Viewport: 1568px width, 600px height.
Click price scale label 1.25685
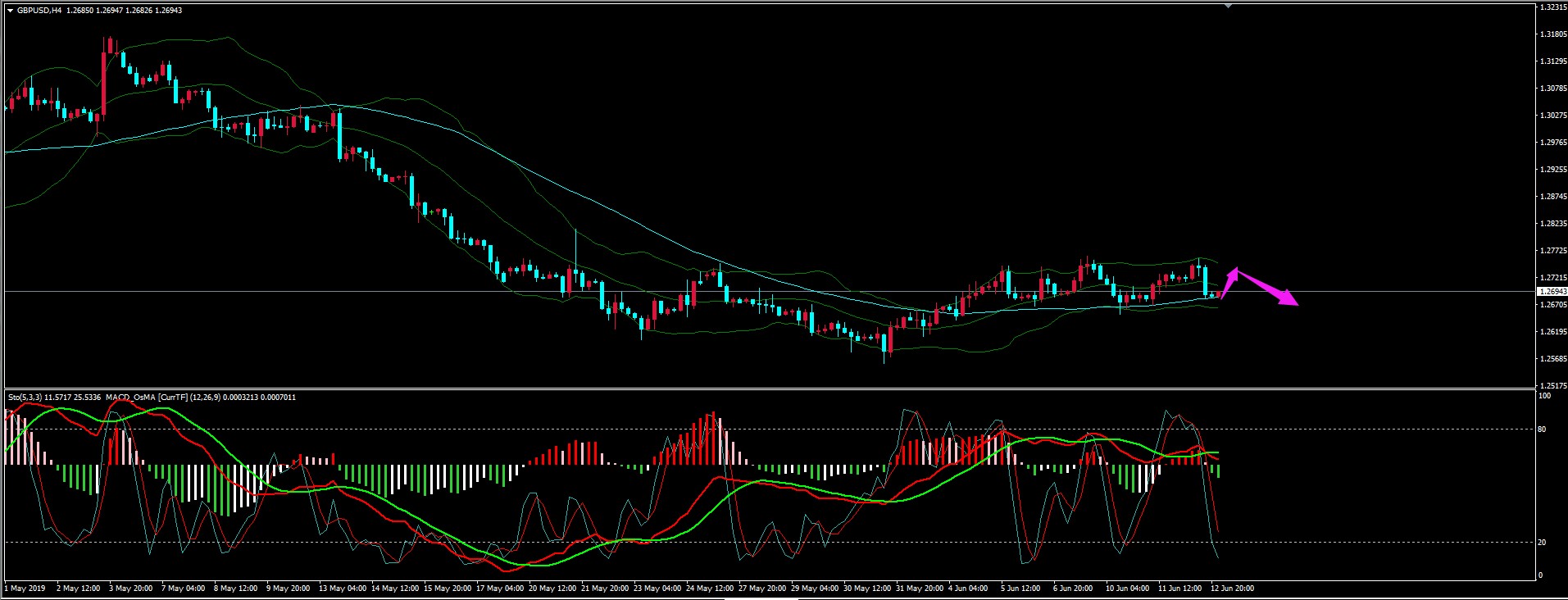click(1554, 359)
